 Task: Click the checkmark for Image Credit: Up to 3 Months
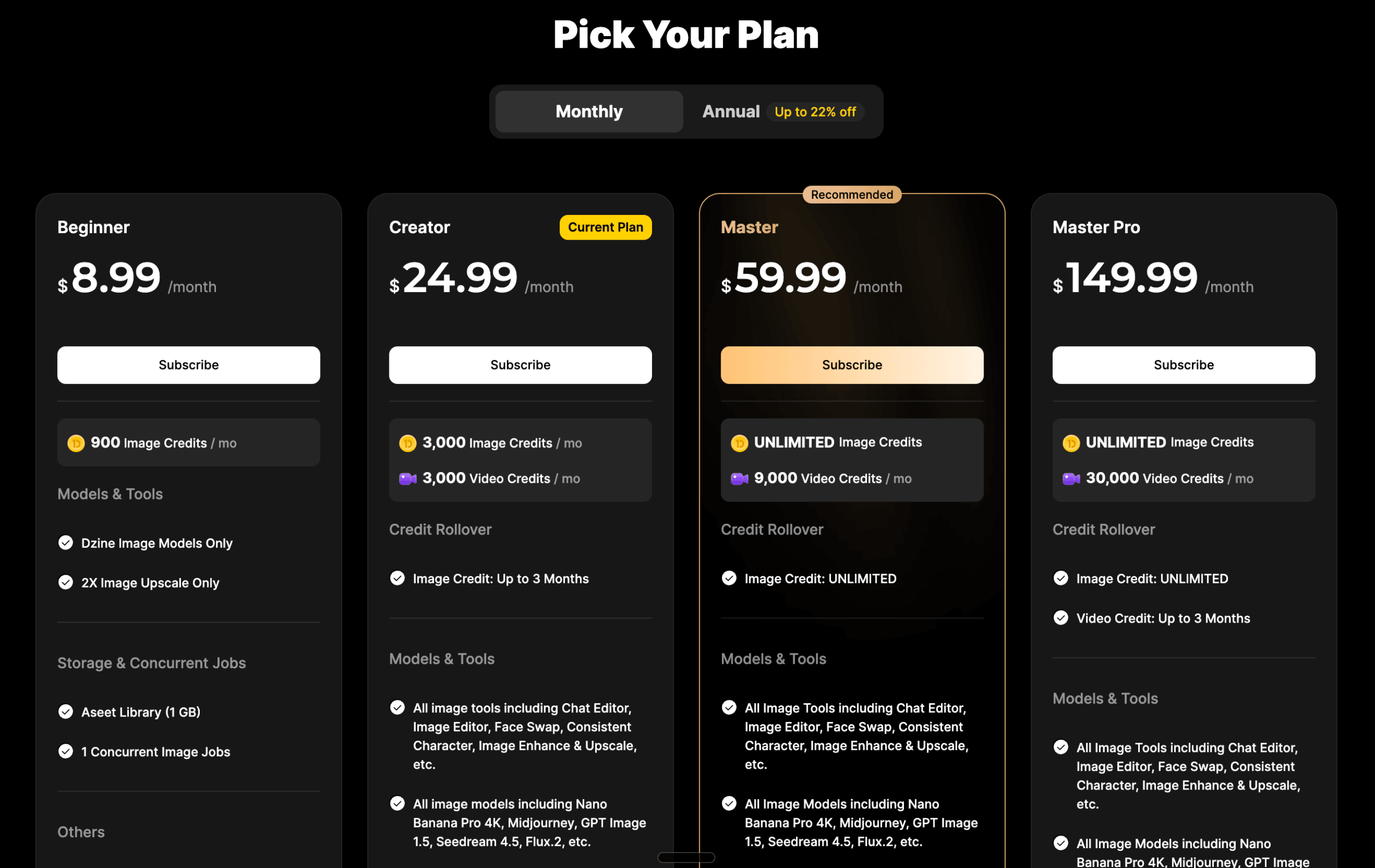point(397,578)
